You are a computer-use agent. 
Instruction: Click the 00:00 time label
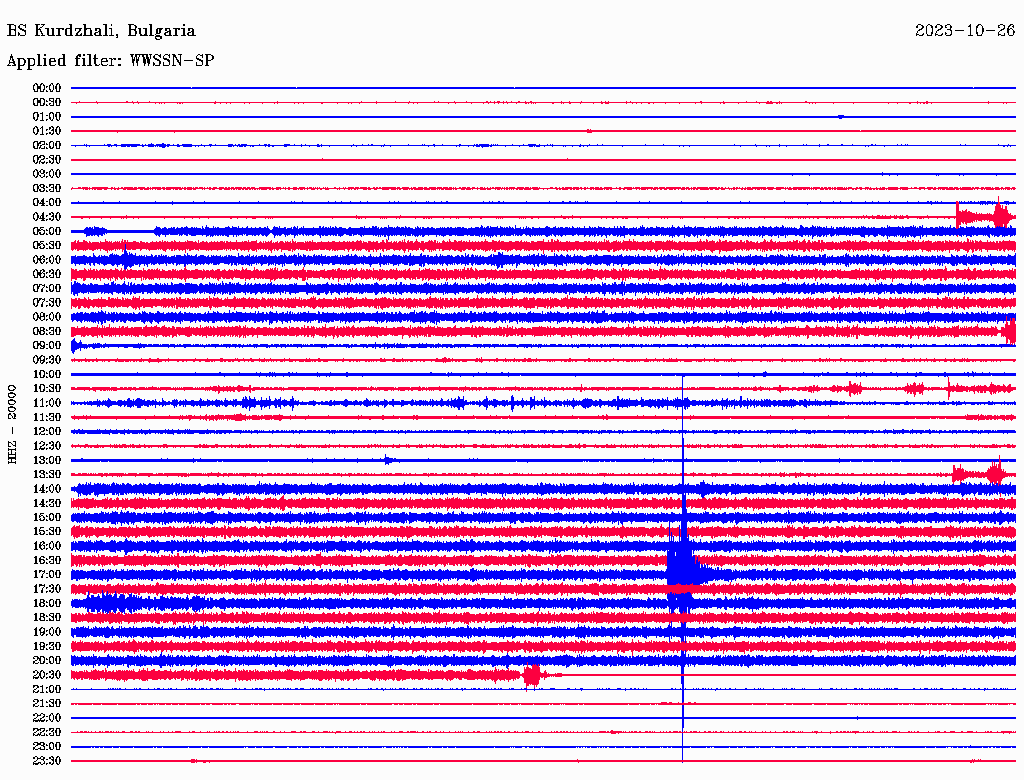pyautogui.click(x=46, y=88)
